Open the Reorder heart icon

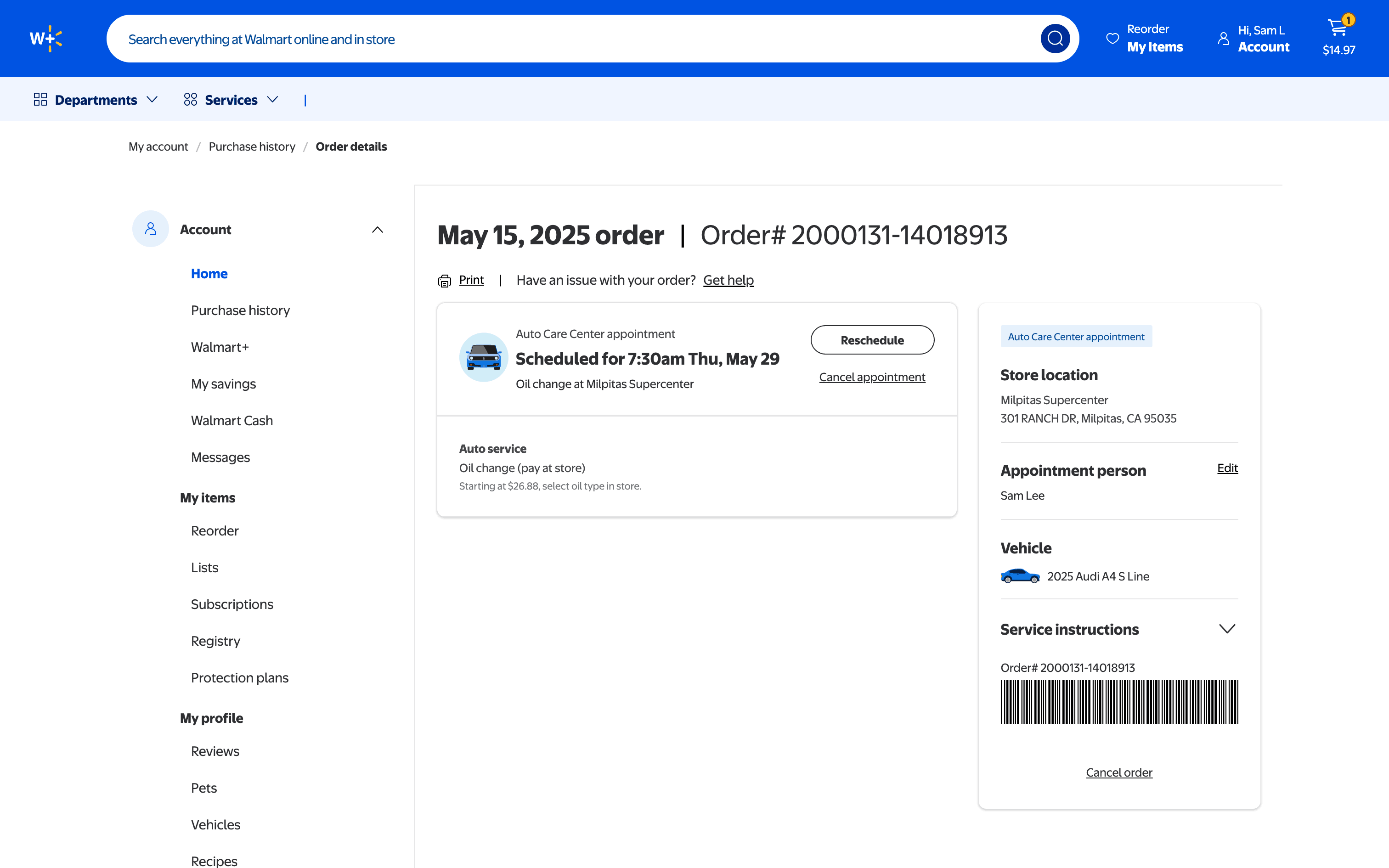coord(1112,39)
